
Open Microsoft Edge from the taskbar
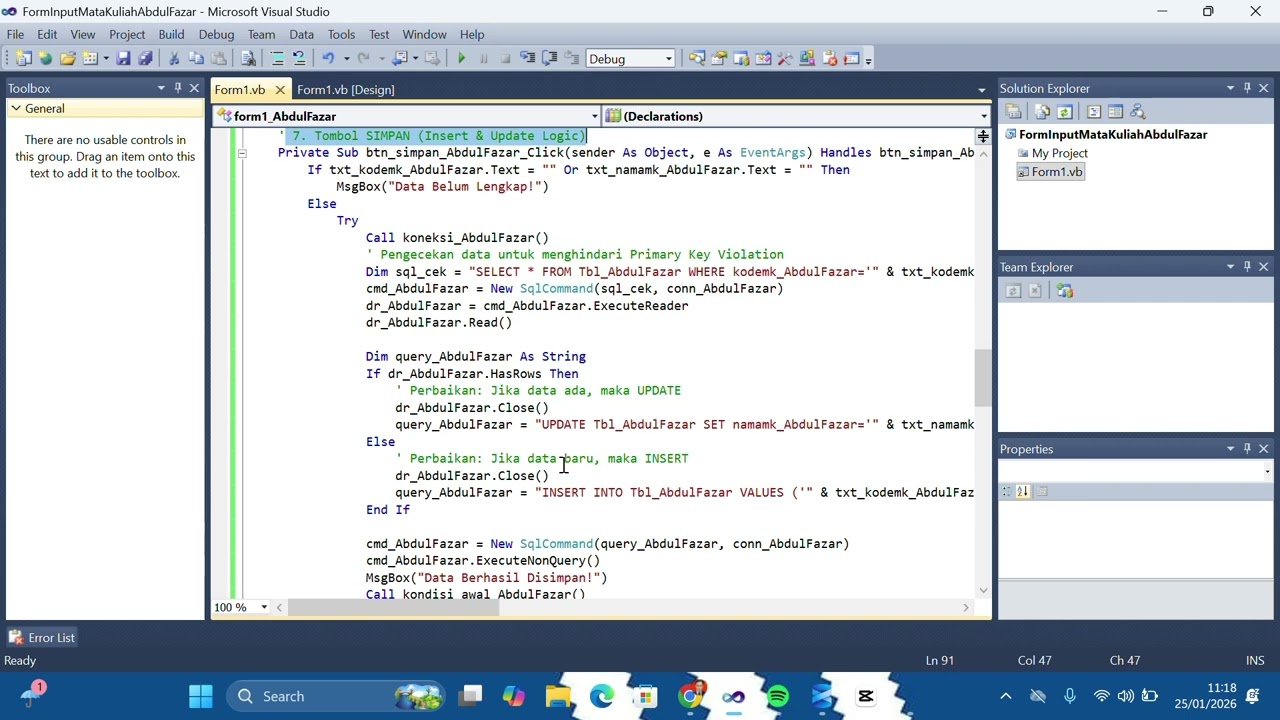pyautogui.click(x=602, y=696)
